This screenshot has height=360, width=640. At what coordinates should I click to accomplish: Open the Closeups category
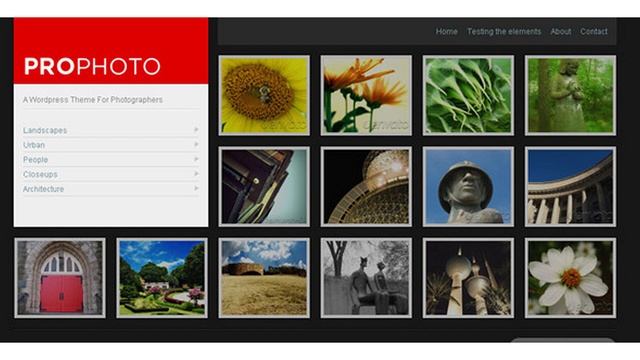point(40,174)
